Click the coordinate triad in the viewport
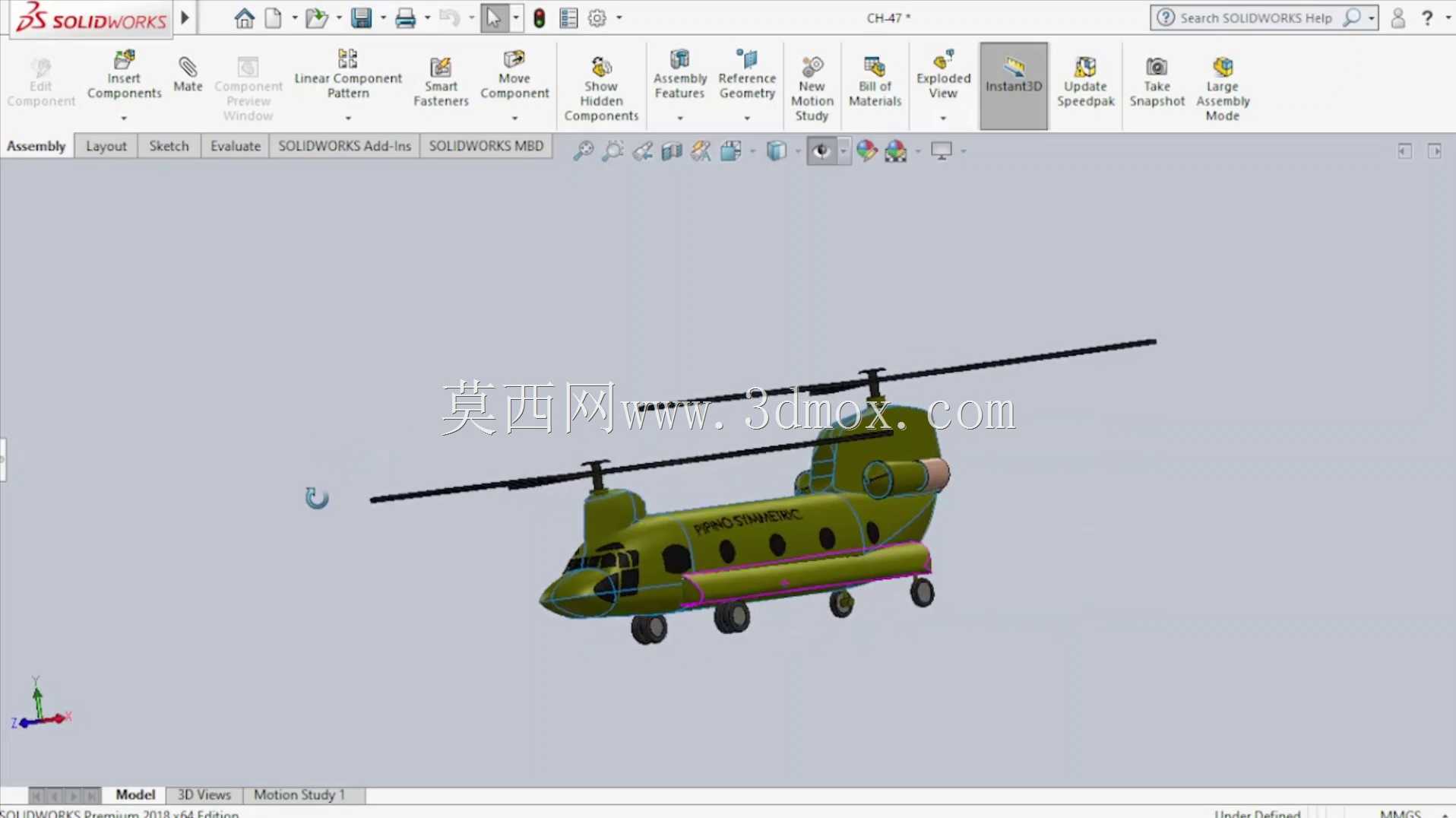Image resolution: width=1456 pixels, height=818 pixels. tap(40, 703)
